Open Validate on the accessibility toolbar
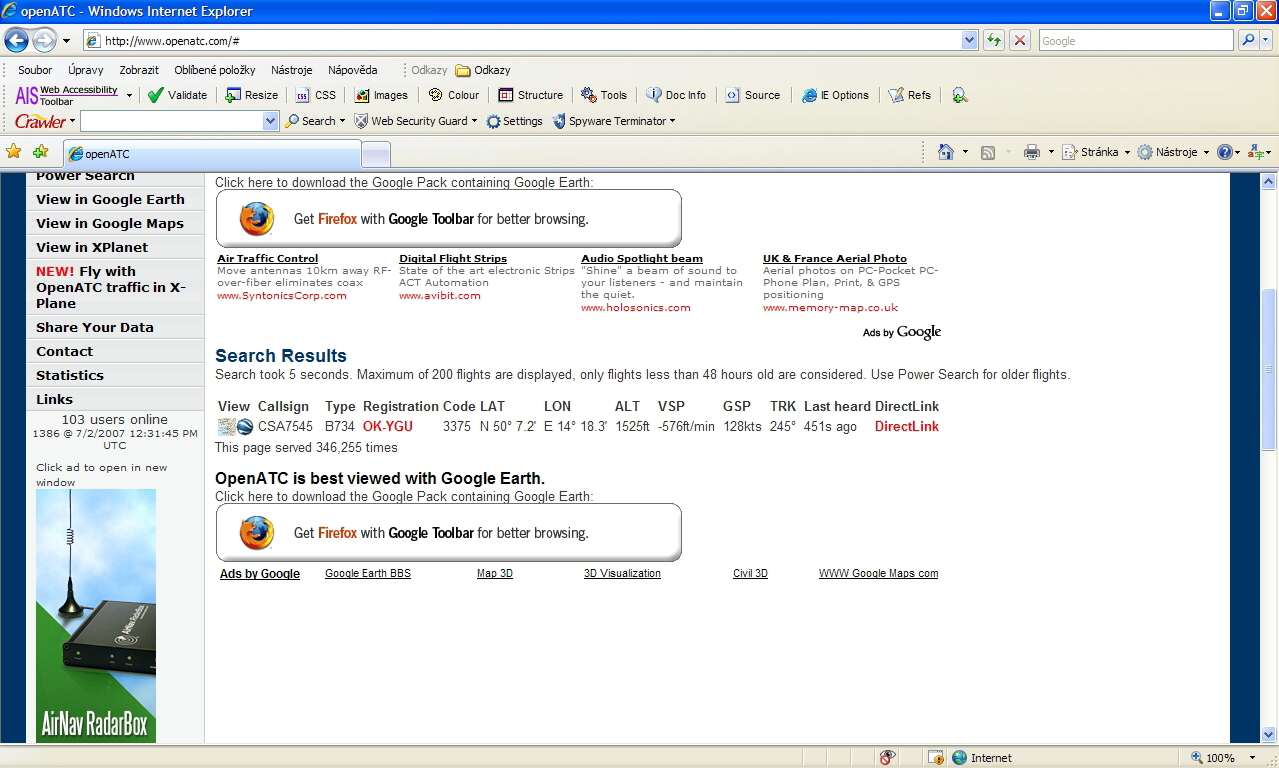Viewport: 1279px width, 768px height. pos(177,95)
